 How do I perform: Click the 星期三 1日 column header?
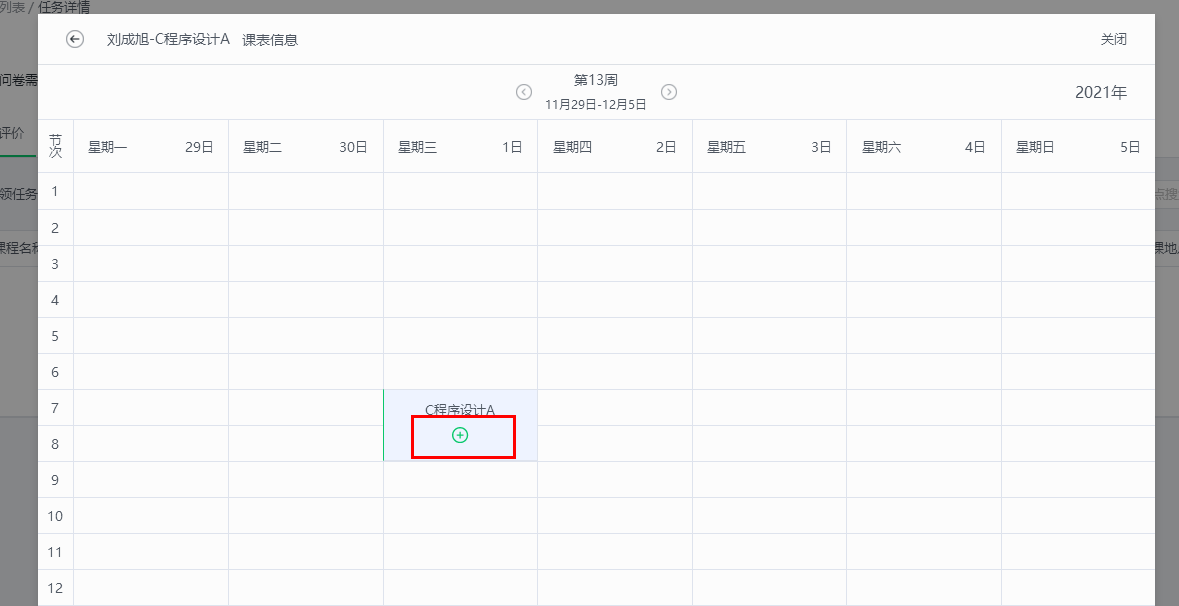[x=460, y=147]
